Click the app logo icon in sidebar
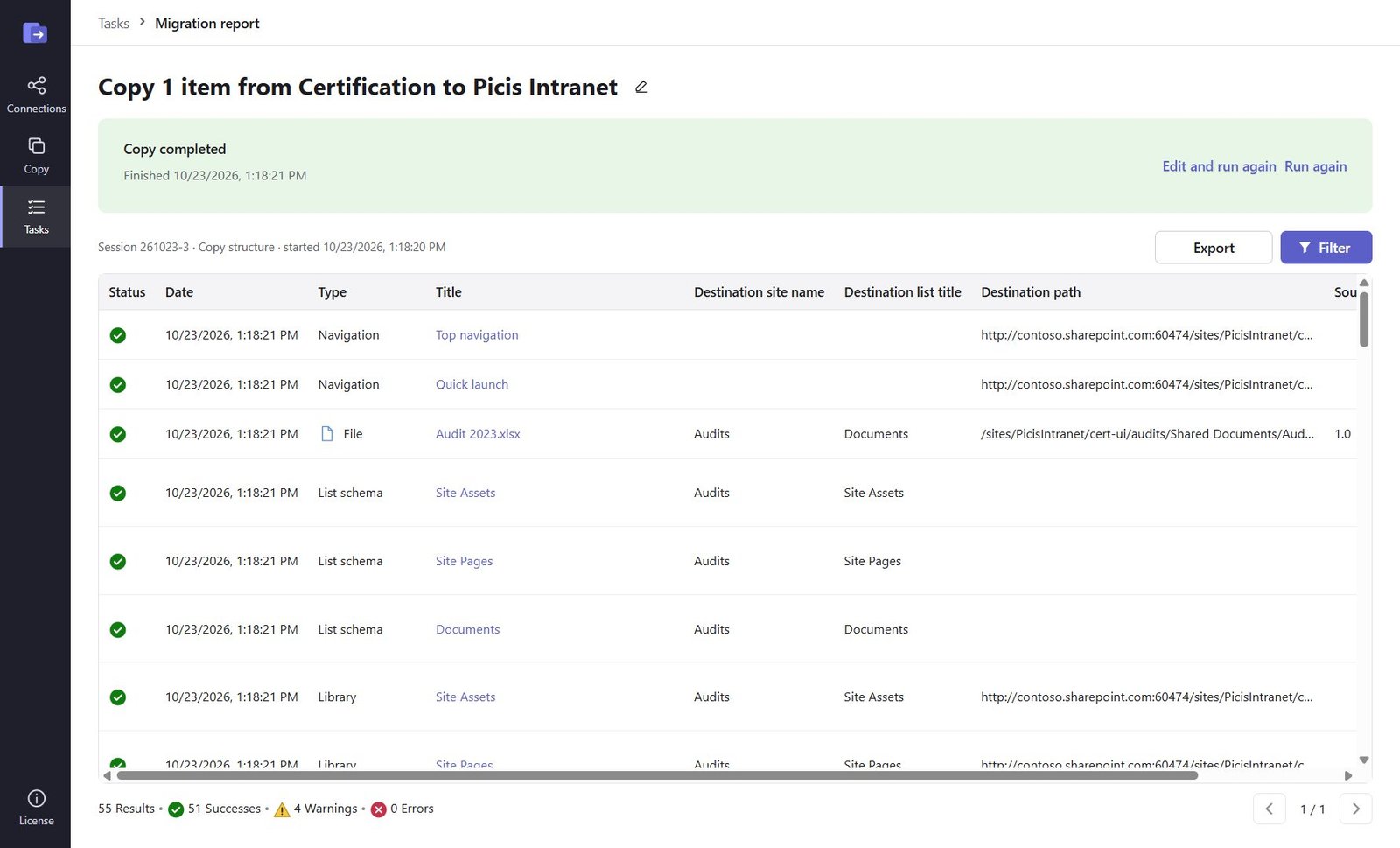 [35, 33]
